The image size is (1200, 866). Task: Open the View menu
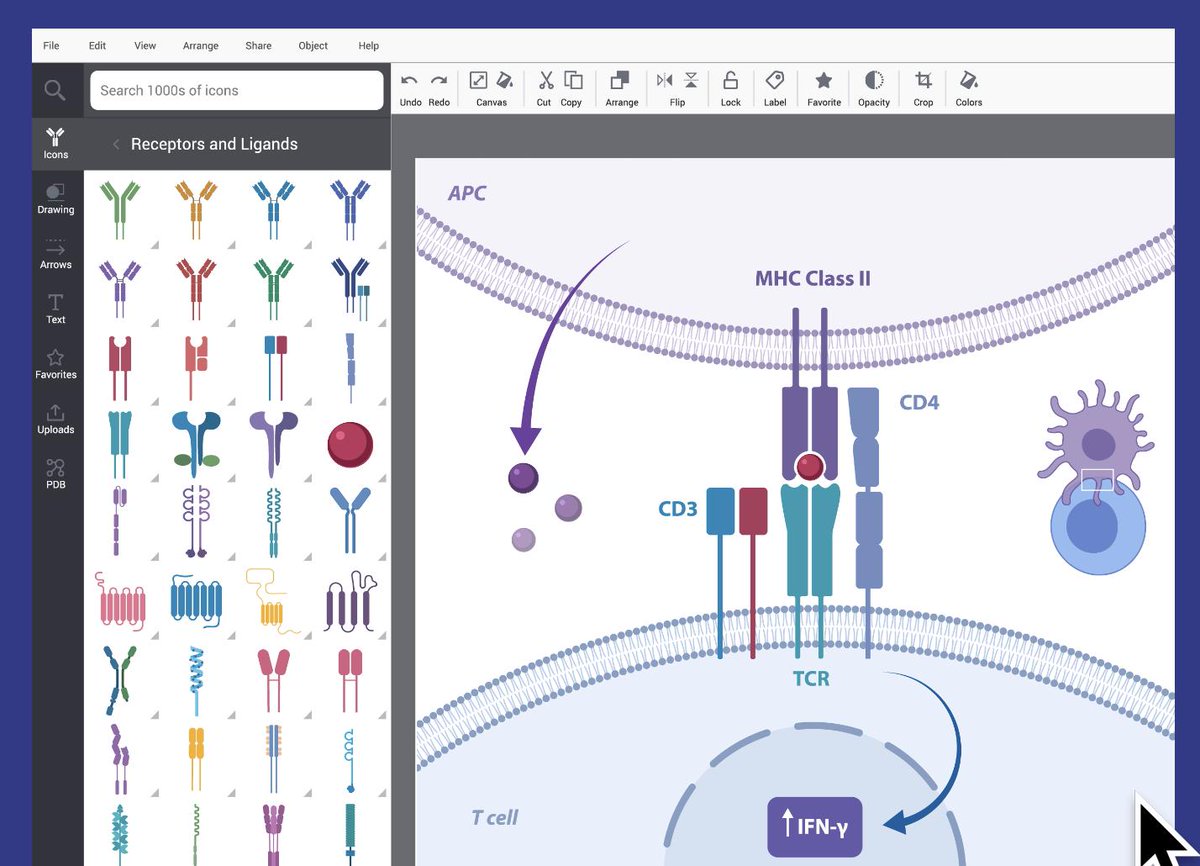tap(145, 46)
